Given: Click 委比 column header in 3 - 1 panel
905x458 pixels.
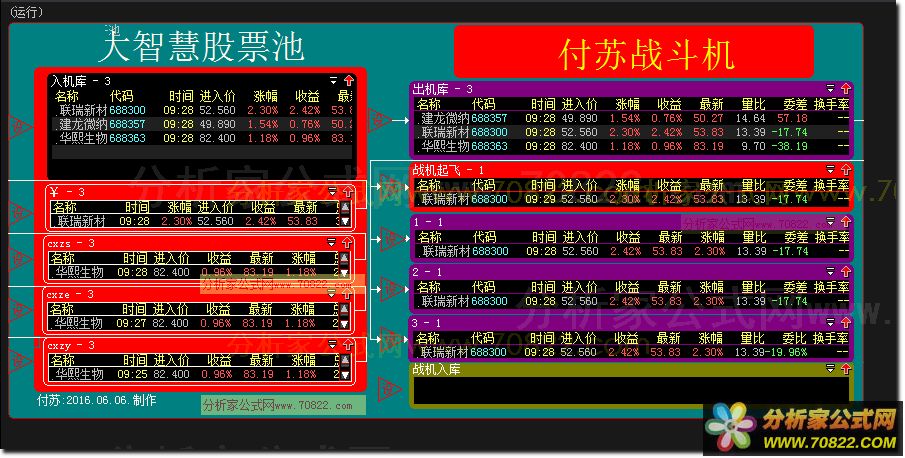Looking at the screenshot, I should tap(794, 338).
